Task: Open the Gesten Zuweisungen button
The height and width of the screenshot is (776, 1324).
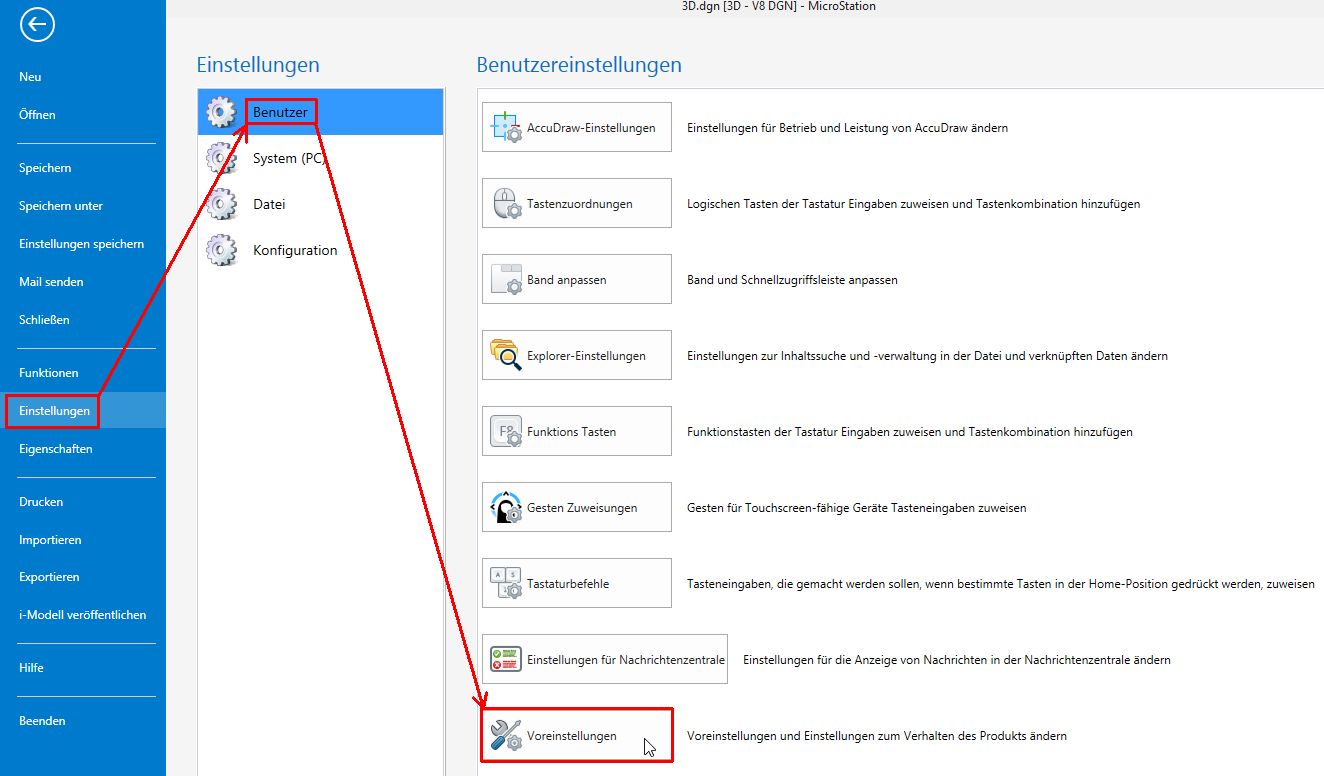Action: coord(577,508)
